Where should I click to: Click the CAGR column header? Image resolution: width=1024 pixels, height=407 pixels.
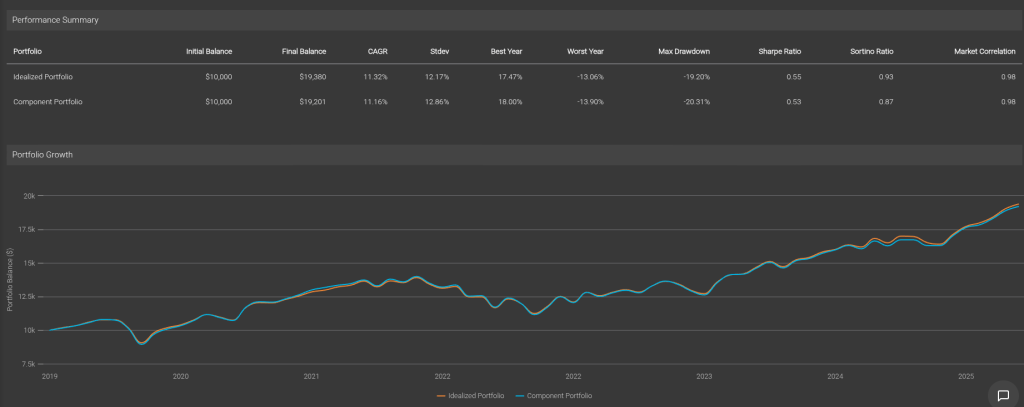[x=377, y=51]
